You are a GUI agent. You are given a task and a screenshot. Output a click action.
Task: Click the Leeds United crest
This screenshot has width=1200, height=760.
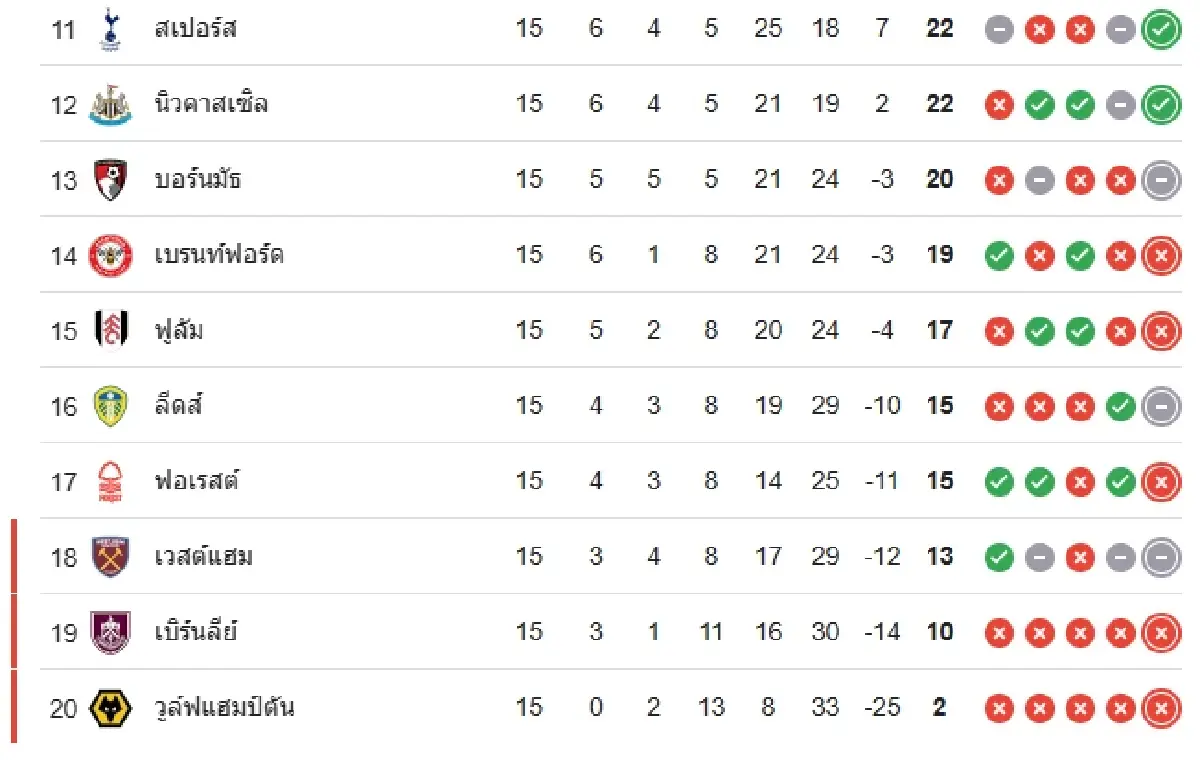[x=110, y=406]
